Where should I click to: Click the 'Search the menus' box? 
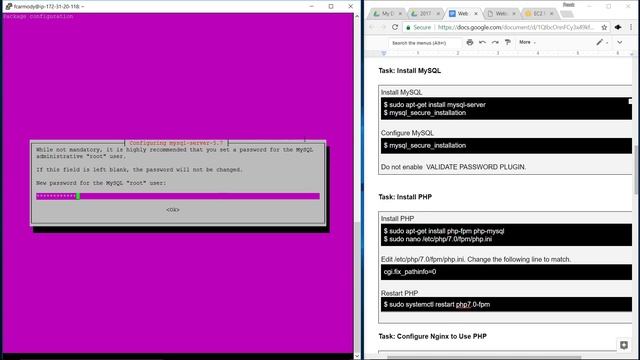coord(425,43)
